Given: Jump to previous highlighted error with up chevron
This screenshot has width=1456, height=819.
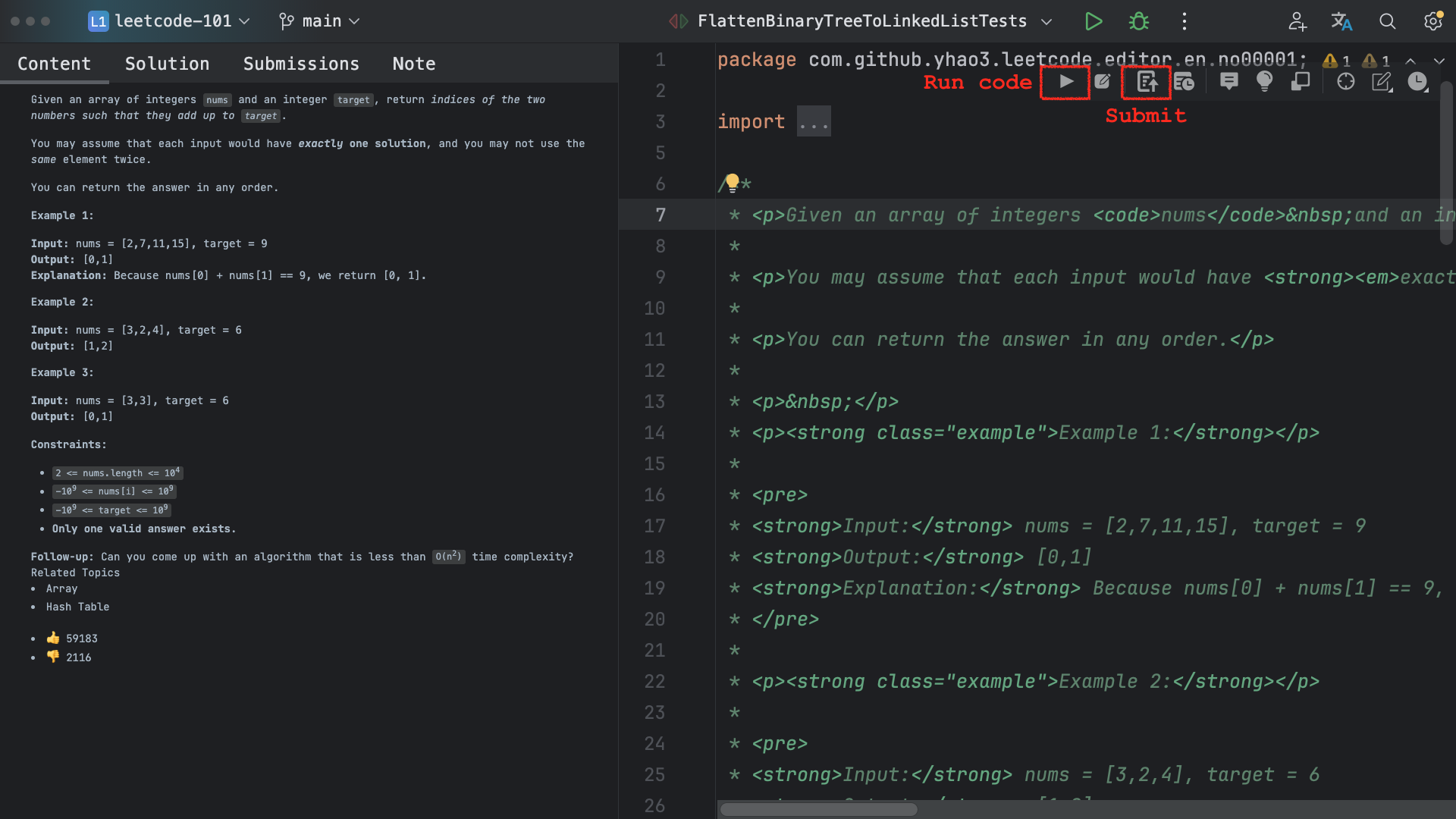Looking at the screenshot, I should [x=1410, y=61].
